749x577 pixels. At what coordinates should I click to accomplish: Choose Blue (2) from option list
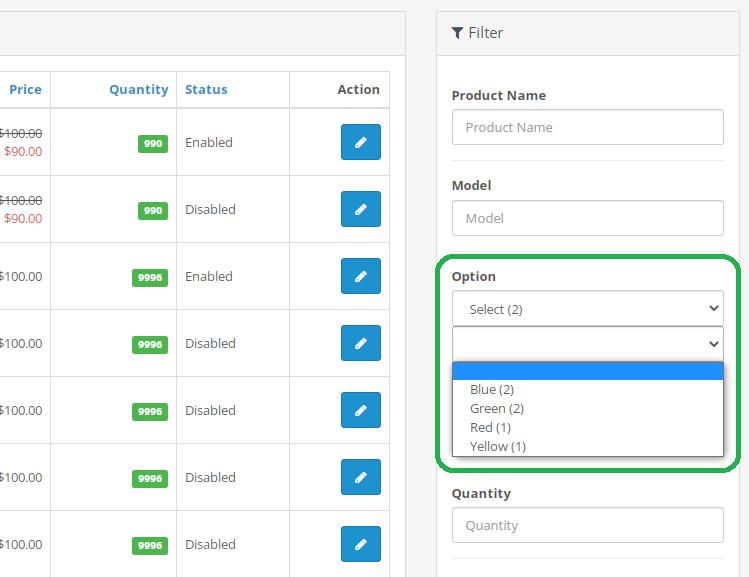[492, 389]
